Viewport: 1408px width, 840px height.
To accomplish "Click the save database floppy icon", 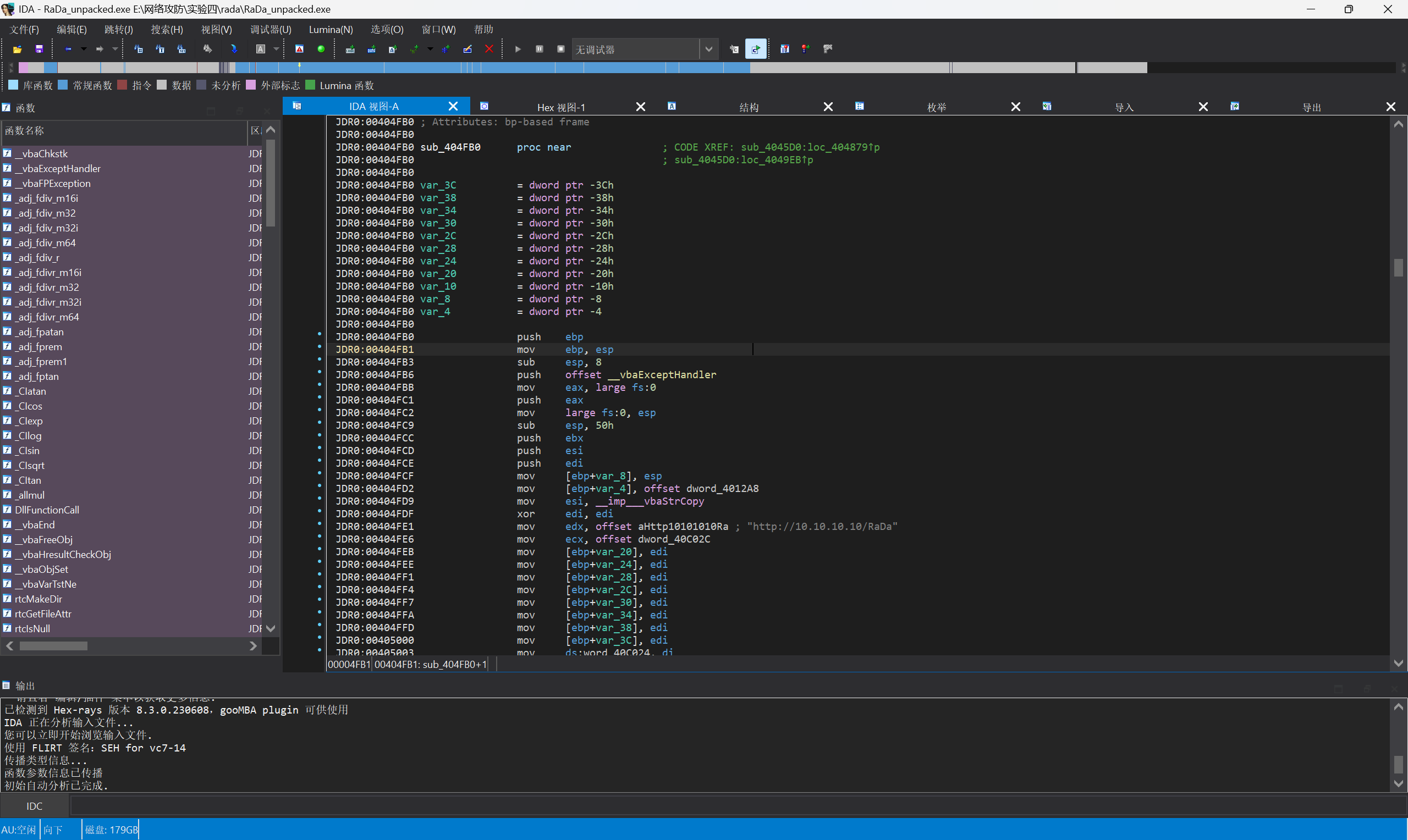I will coord(39,49).
